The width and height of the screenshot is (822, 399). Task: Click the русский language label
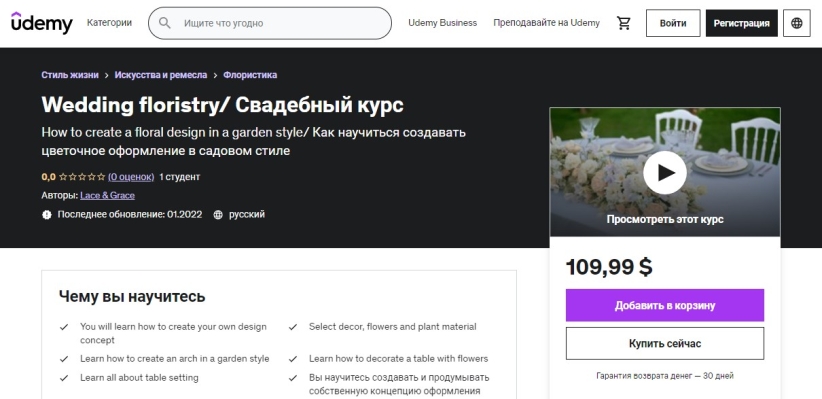[x=247, y=214]
